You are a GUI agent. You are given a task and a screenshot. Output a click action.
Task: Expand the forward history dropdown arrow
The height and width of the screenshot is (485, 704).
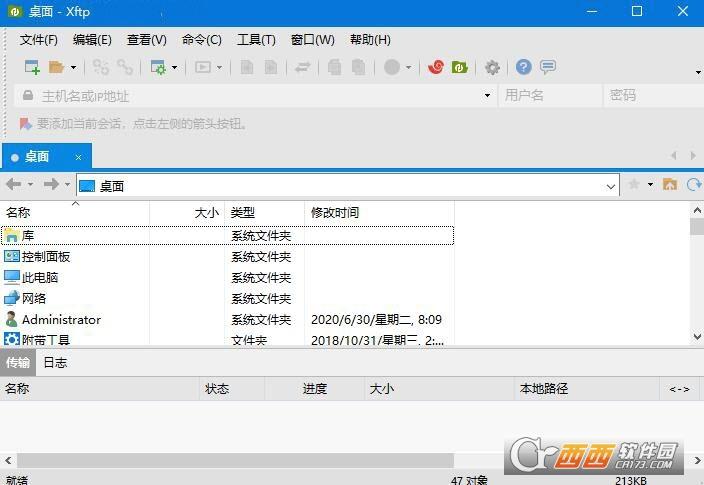(x=67, y=185)
